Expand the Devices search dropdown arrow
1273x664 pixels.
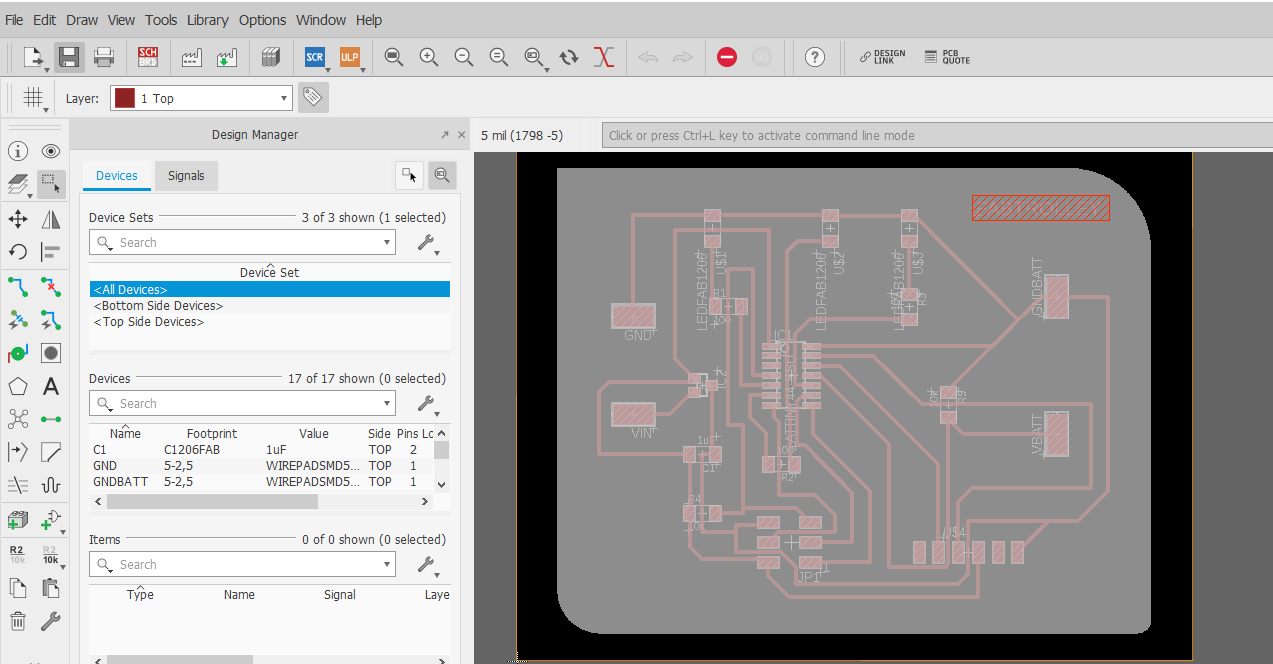coord(387,403)
